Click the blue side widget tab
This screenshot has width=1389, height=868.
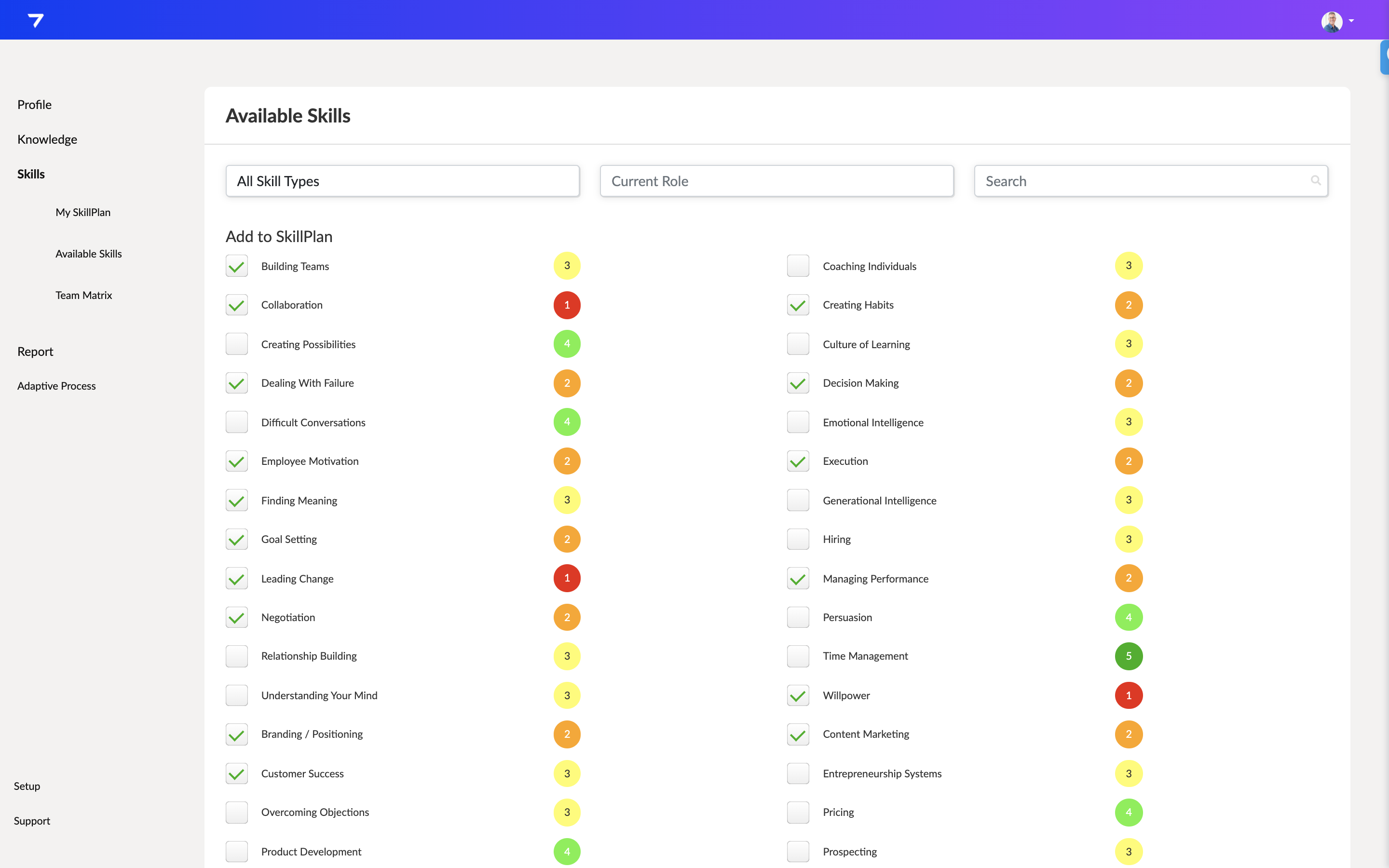coord(1384,57)
